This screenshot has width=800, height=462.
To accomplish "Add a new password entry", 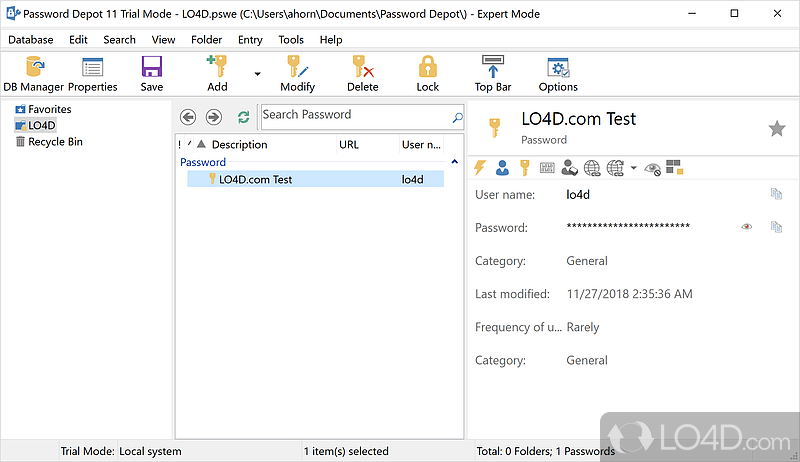I will (217, 74).
